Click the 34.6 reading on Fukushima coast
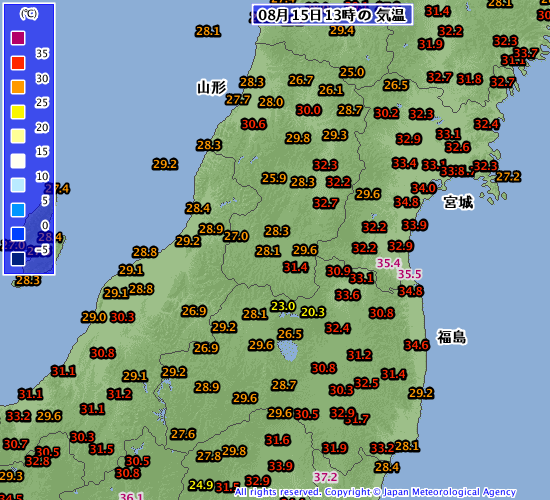Viewport: 550px width, 500px height. click(x=416, y=345)
